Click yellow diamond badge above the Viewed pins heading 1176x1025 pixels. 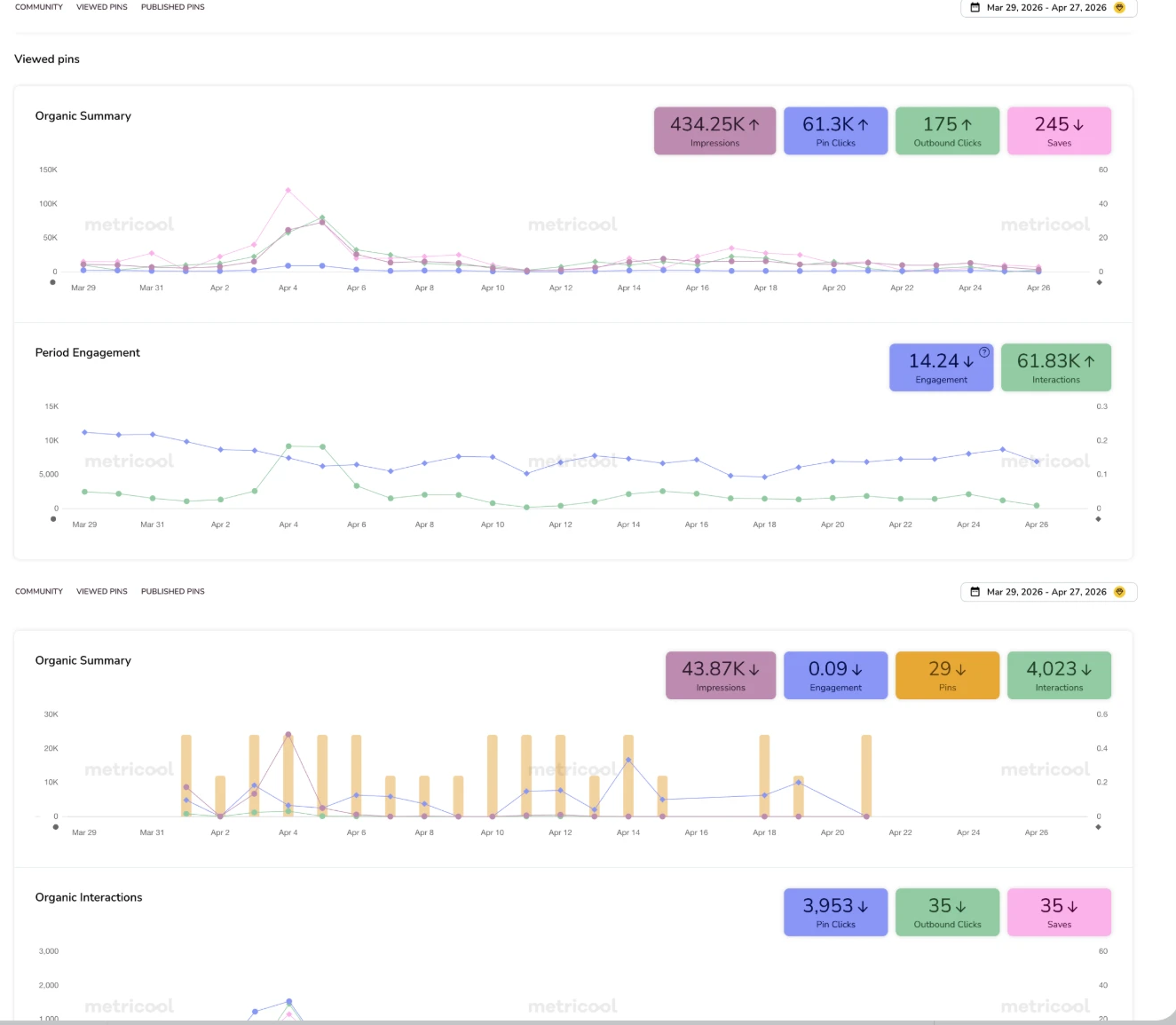point(1119,8)
